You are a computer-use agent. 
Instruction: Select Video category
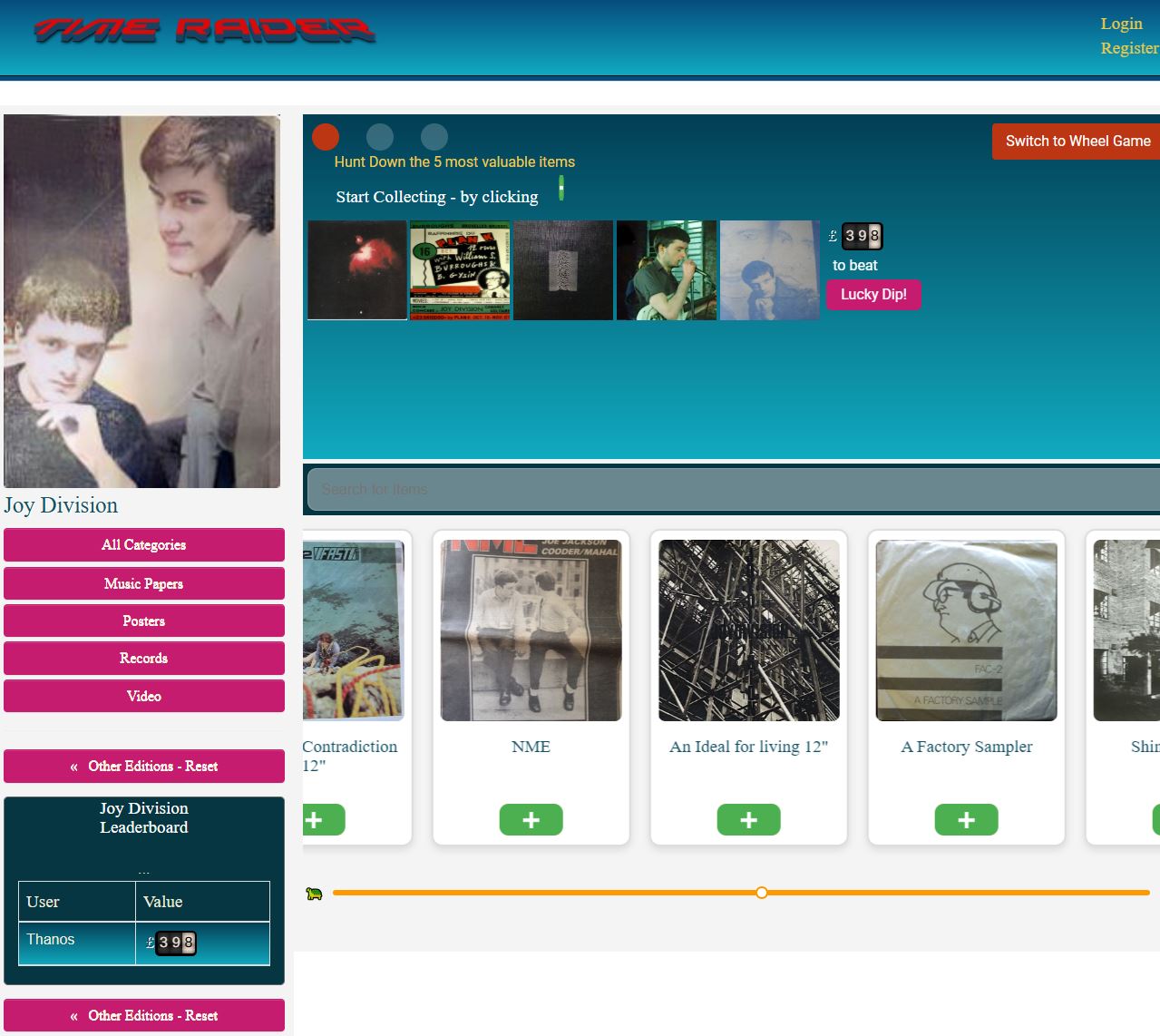pos(144,696)
